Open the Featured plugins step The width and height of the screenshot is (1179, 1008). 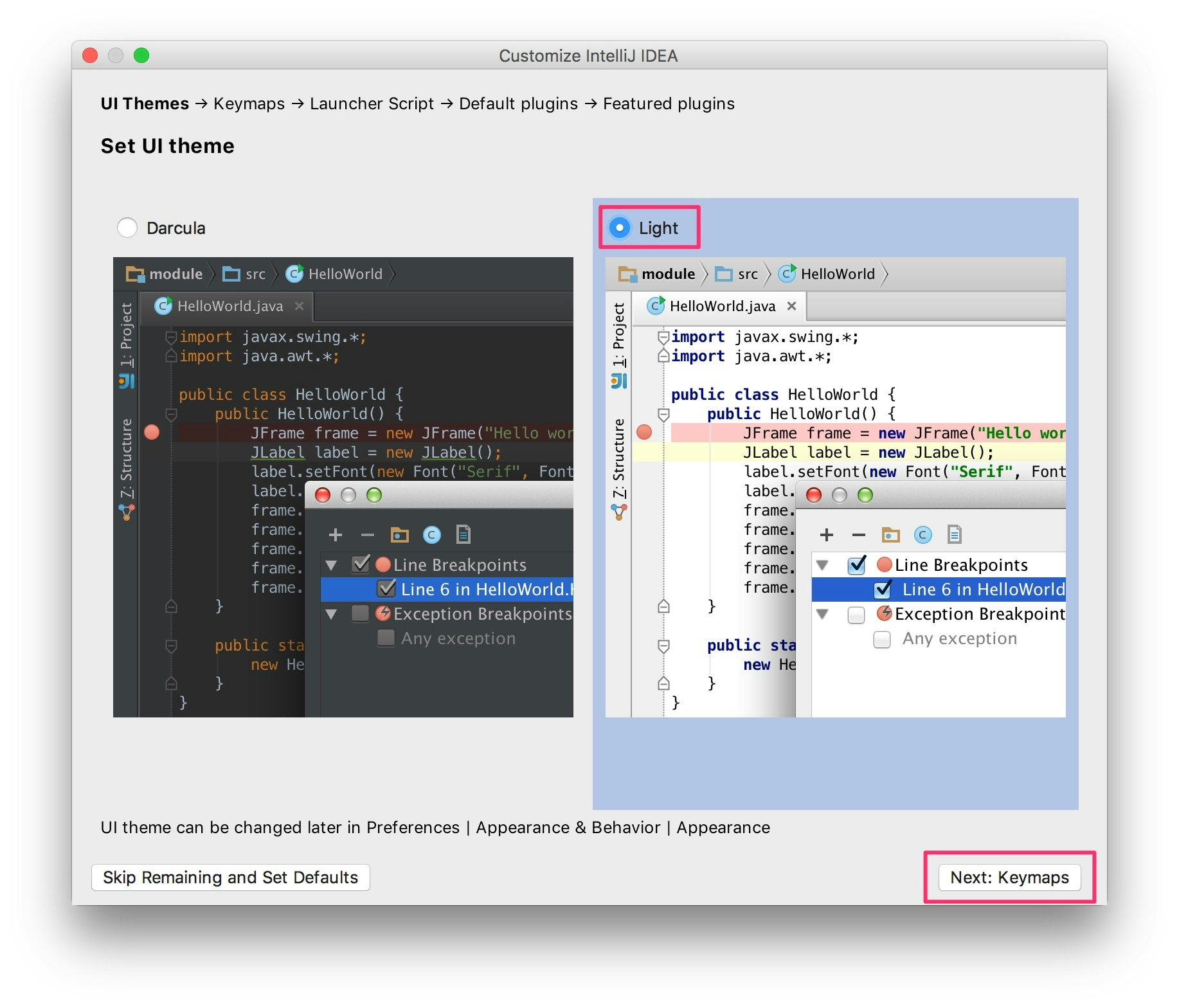click(x=669, y=104)
